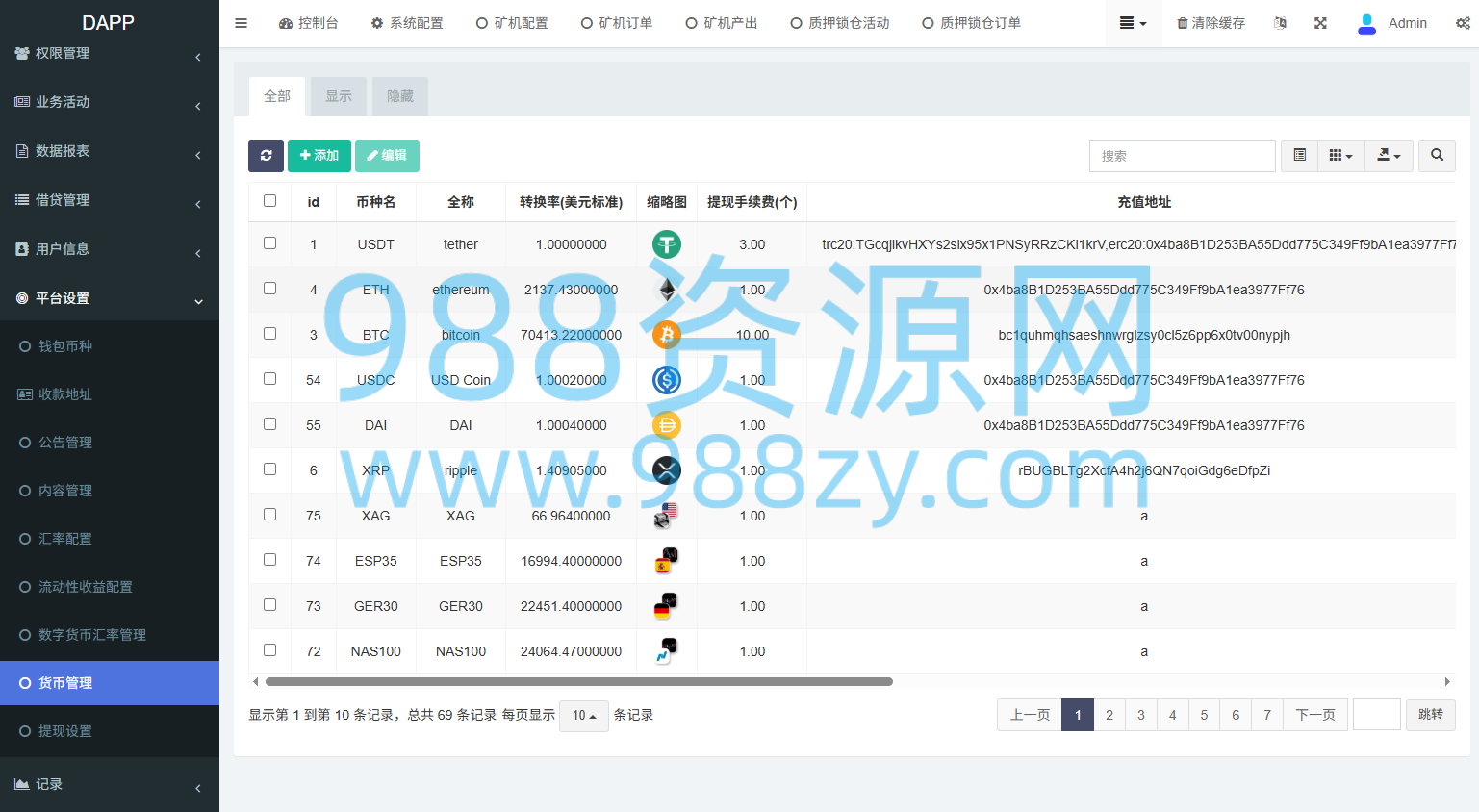
Task: Collapse the 平台设置 sidebar menu
Action: click(x=110, y=298)
